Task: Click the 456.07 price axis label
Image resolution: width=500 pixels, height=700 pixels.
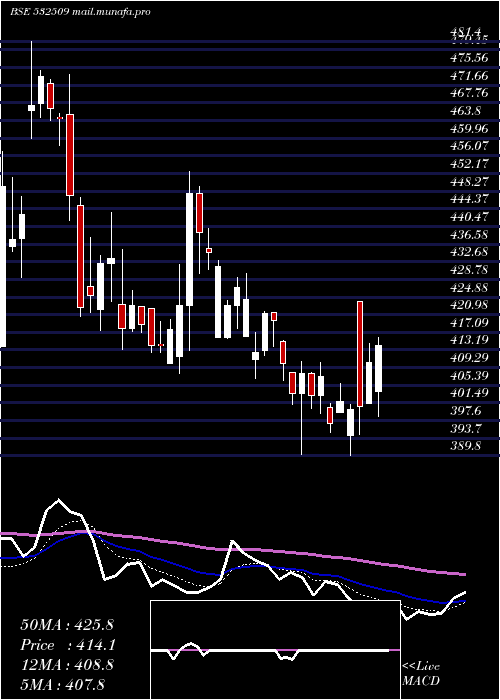Action: pos(469,146)
